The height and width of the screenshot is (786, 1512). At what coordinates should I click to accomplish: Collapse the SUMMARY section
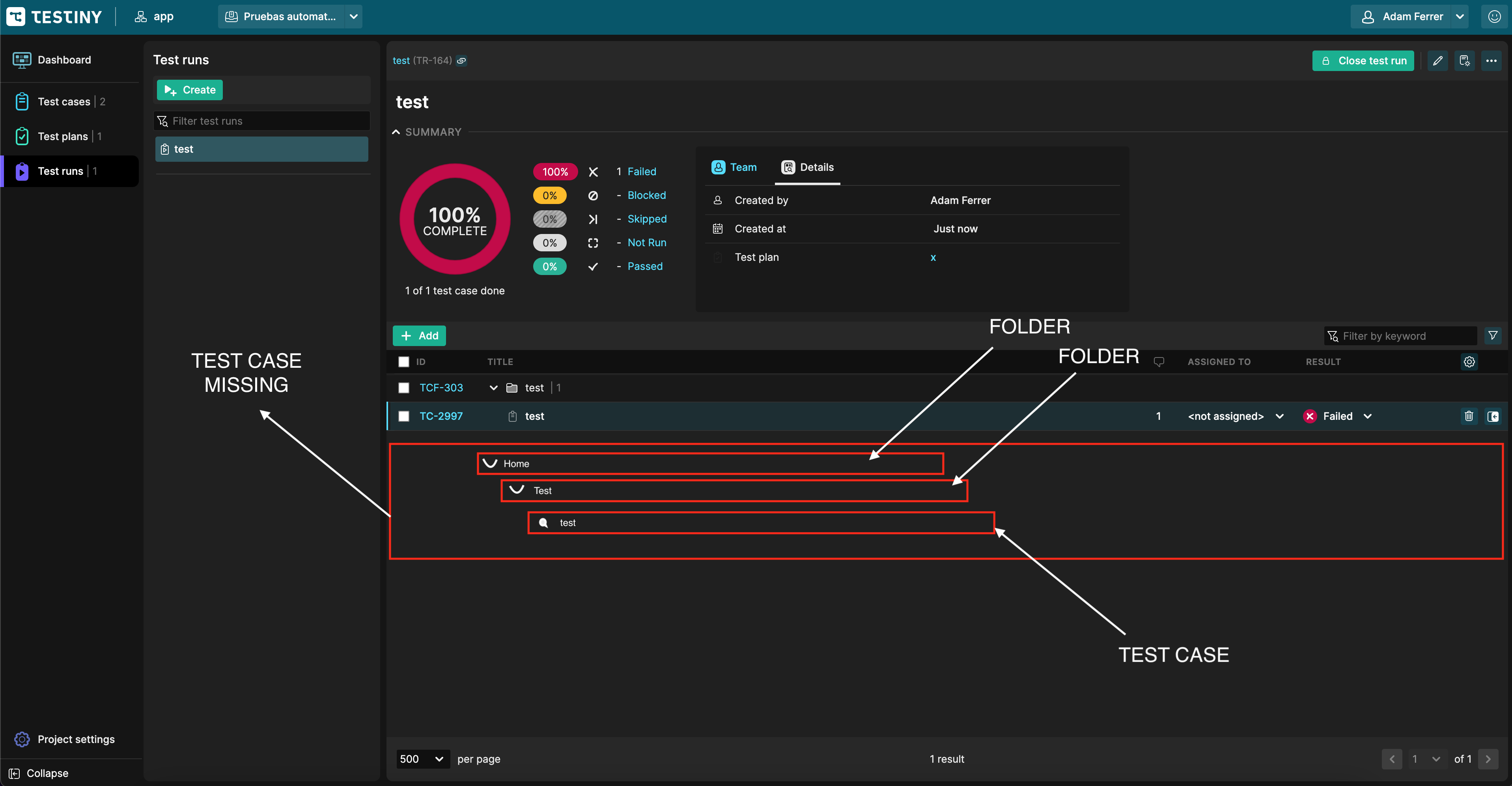[x=396, y=132]
